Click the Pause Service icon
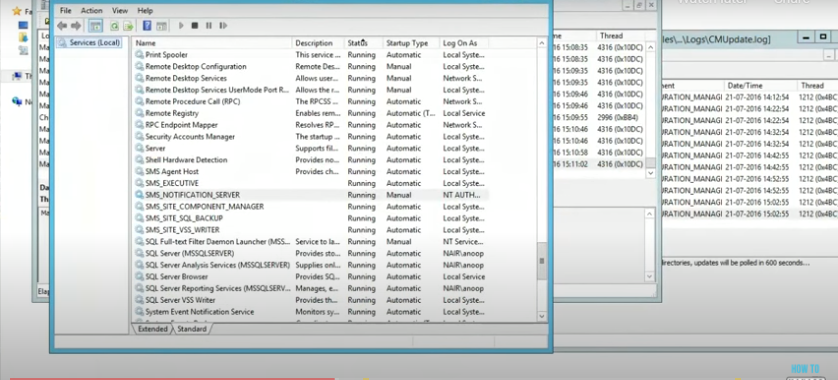 pos(209,26)
